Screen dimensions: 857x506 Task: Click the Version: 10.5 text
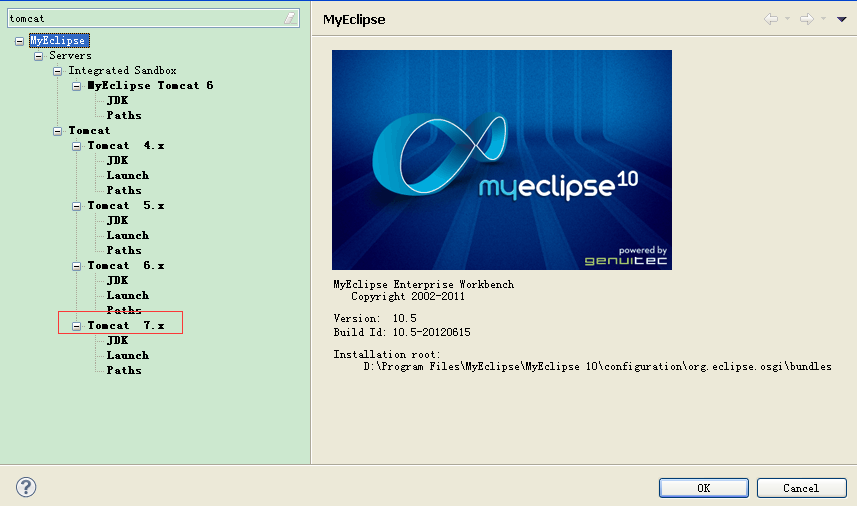[375, 319]
